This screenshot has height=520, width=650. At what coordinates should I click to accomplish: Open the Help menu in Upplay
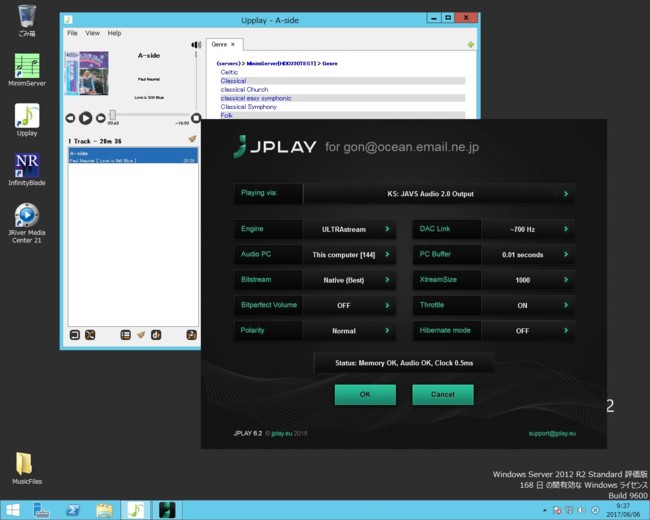point(114,33)
